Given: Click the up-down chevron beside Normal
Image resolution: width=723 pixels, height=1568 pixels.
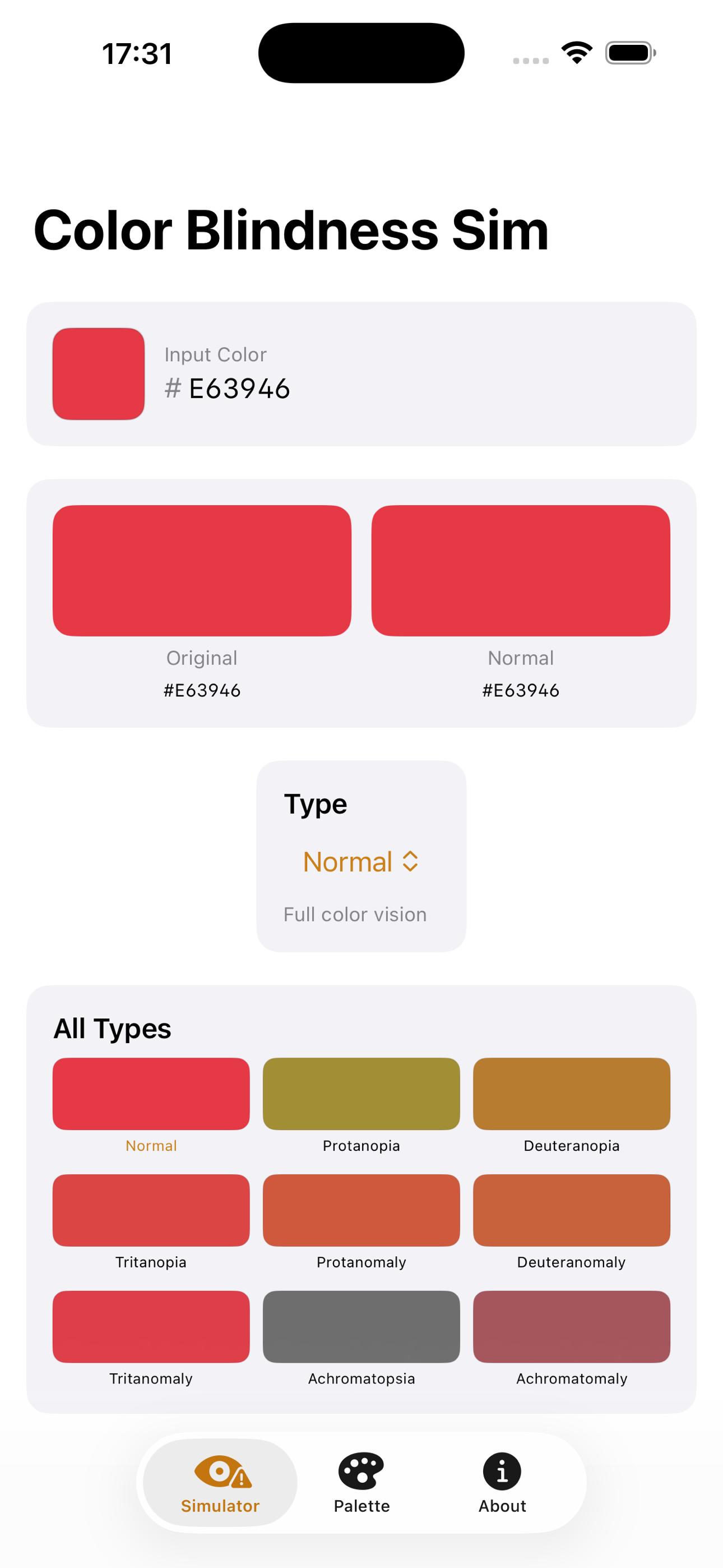Looking at the screenshot, I should click(x=410, y=861).
